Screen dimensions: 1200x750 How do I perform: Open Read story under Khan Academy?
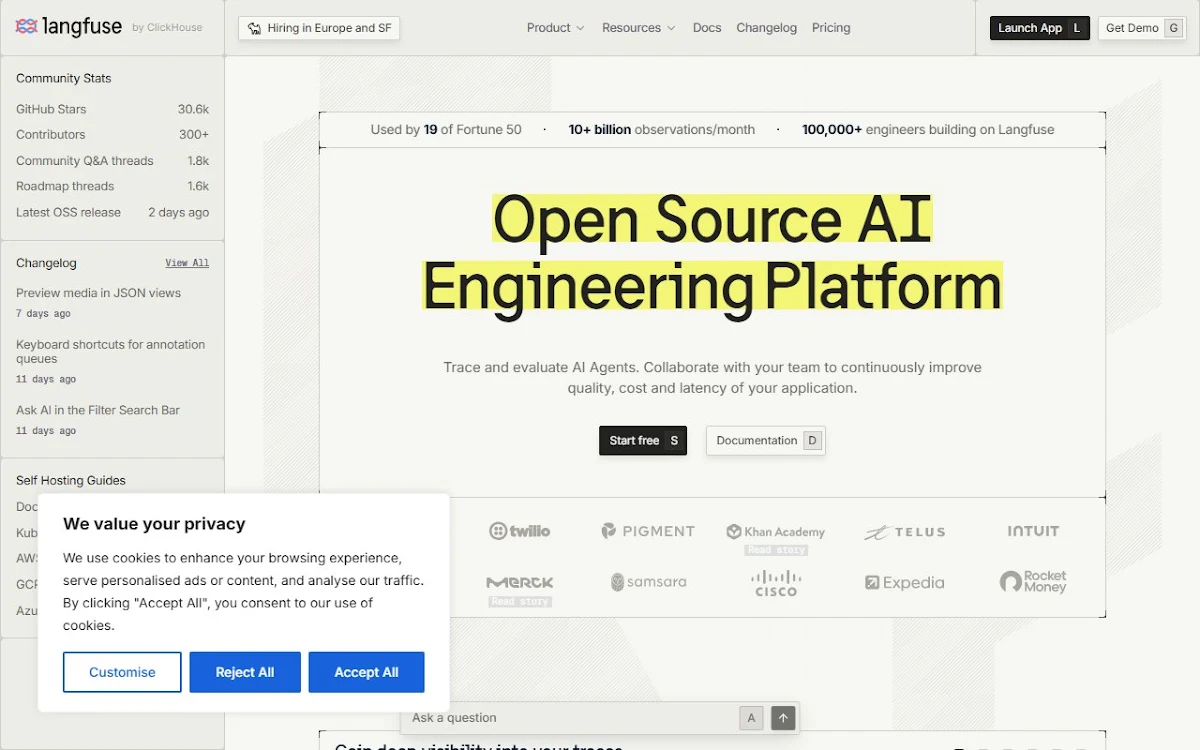click(x=776, y=550)
